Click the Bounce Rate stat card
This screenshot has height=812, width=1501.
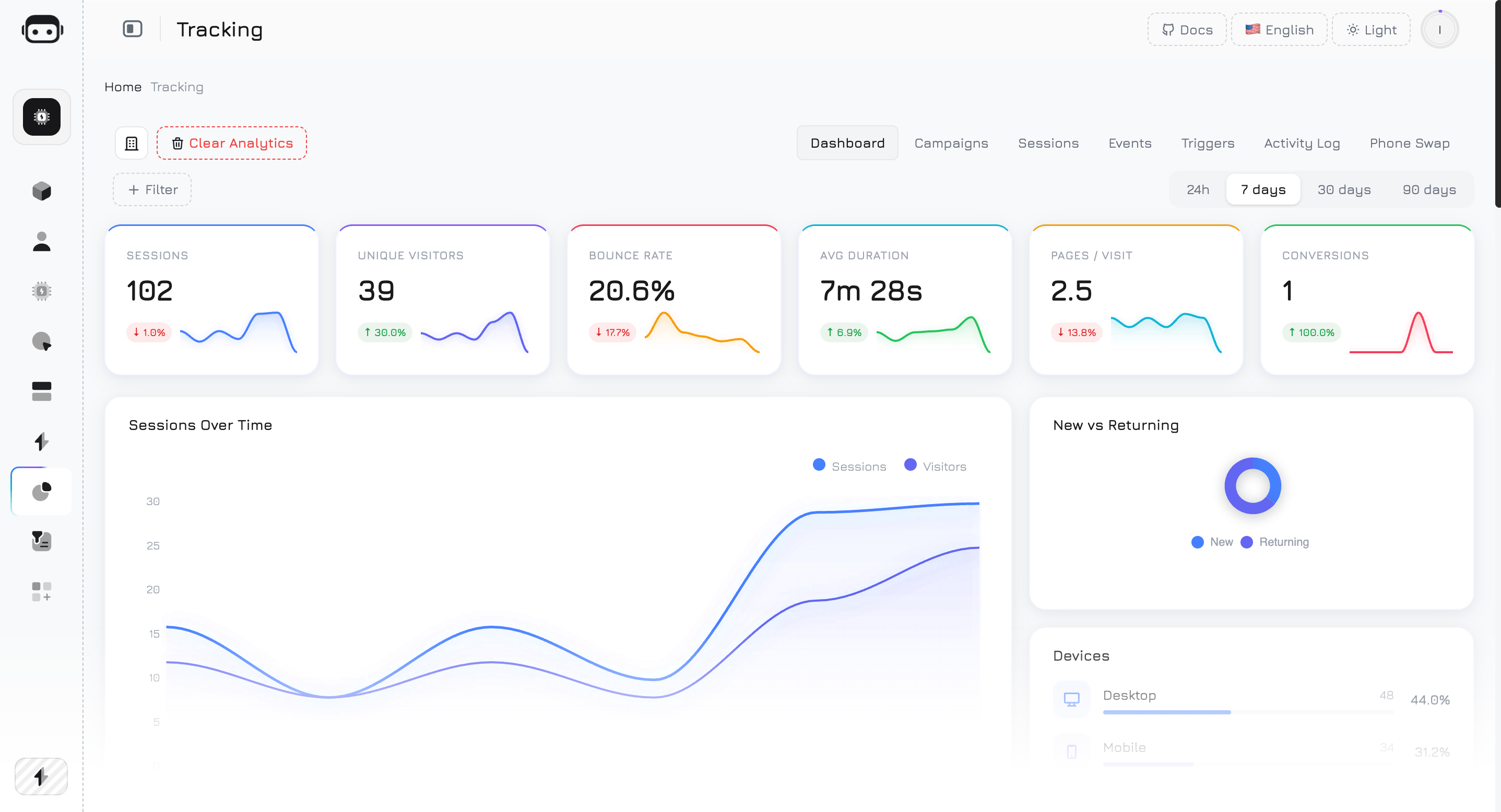pos(674,300)
